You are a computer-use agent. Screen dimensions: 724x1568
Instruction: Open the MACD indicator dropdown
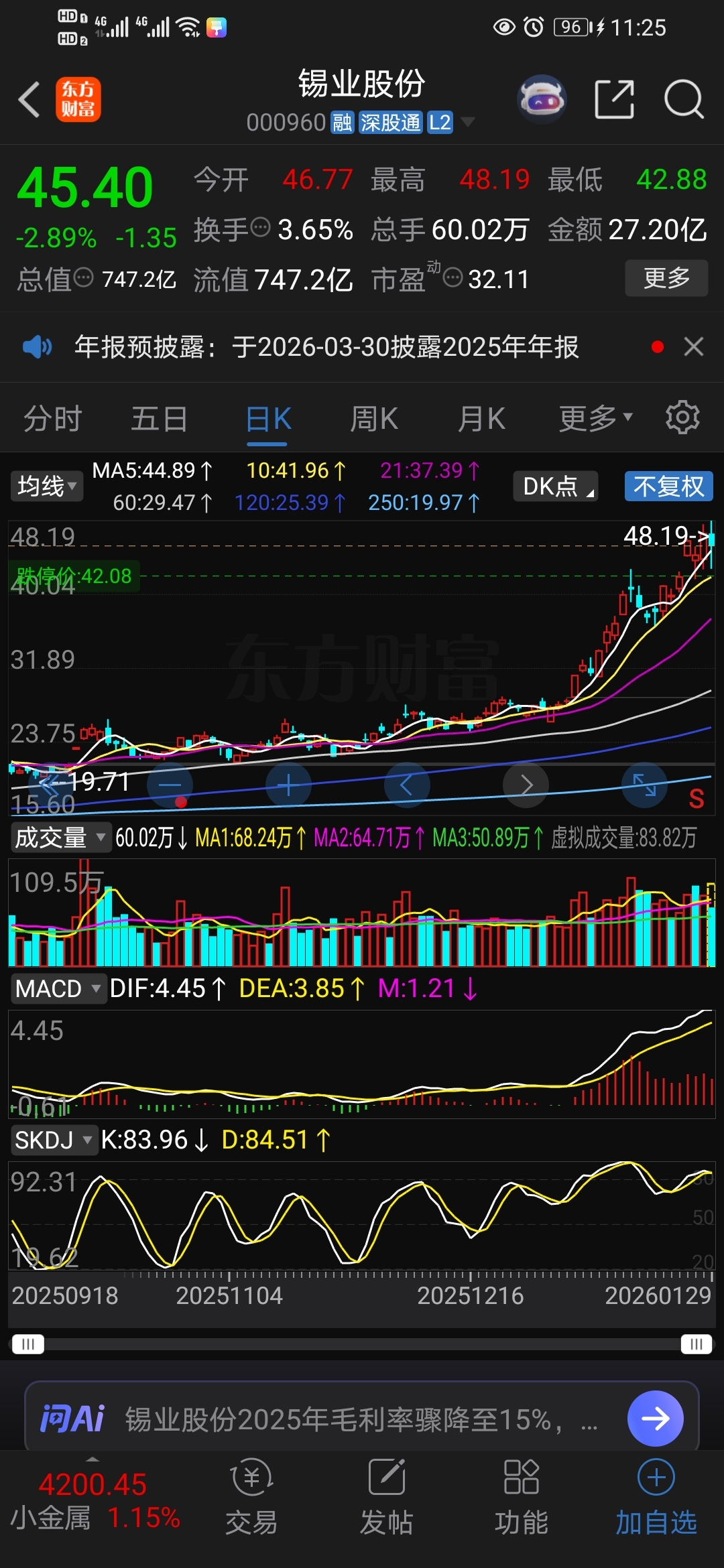click(x=58, y=988)
